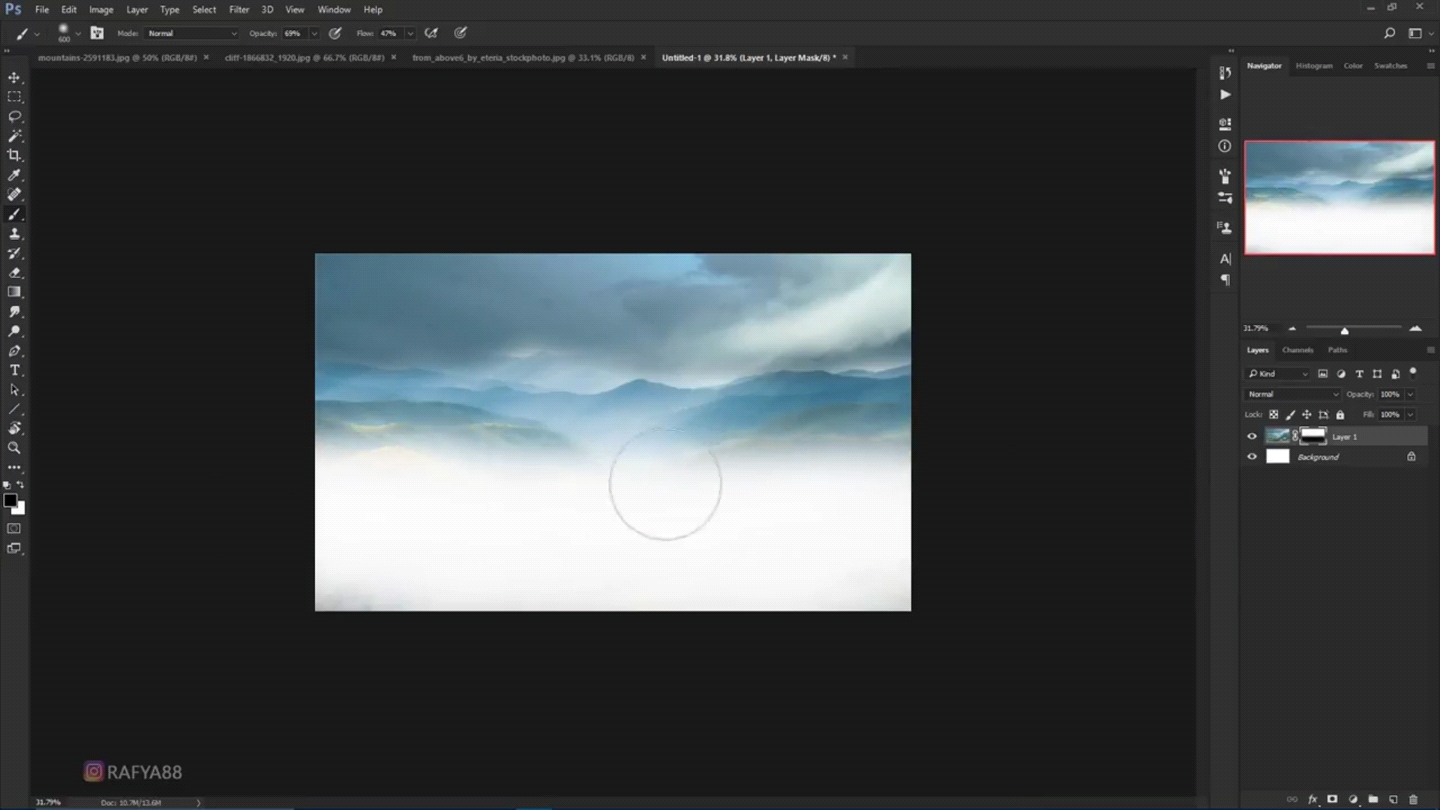The image size is (1440, 810).
Task: Select the Eyedropper tool
Action: [14, 175]
